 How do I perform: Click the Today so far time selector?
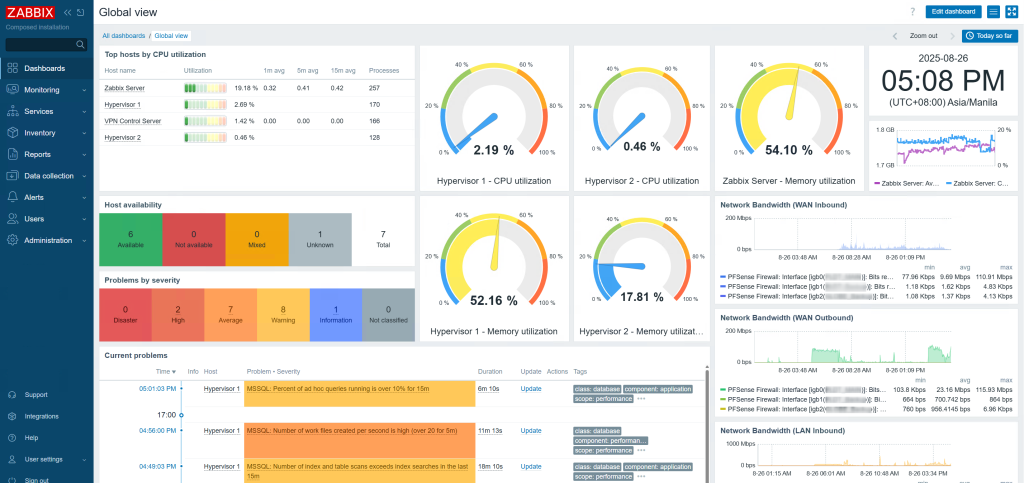click(990, 36)
